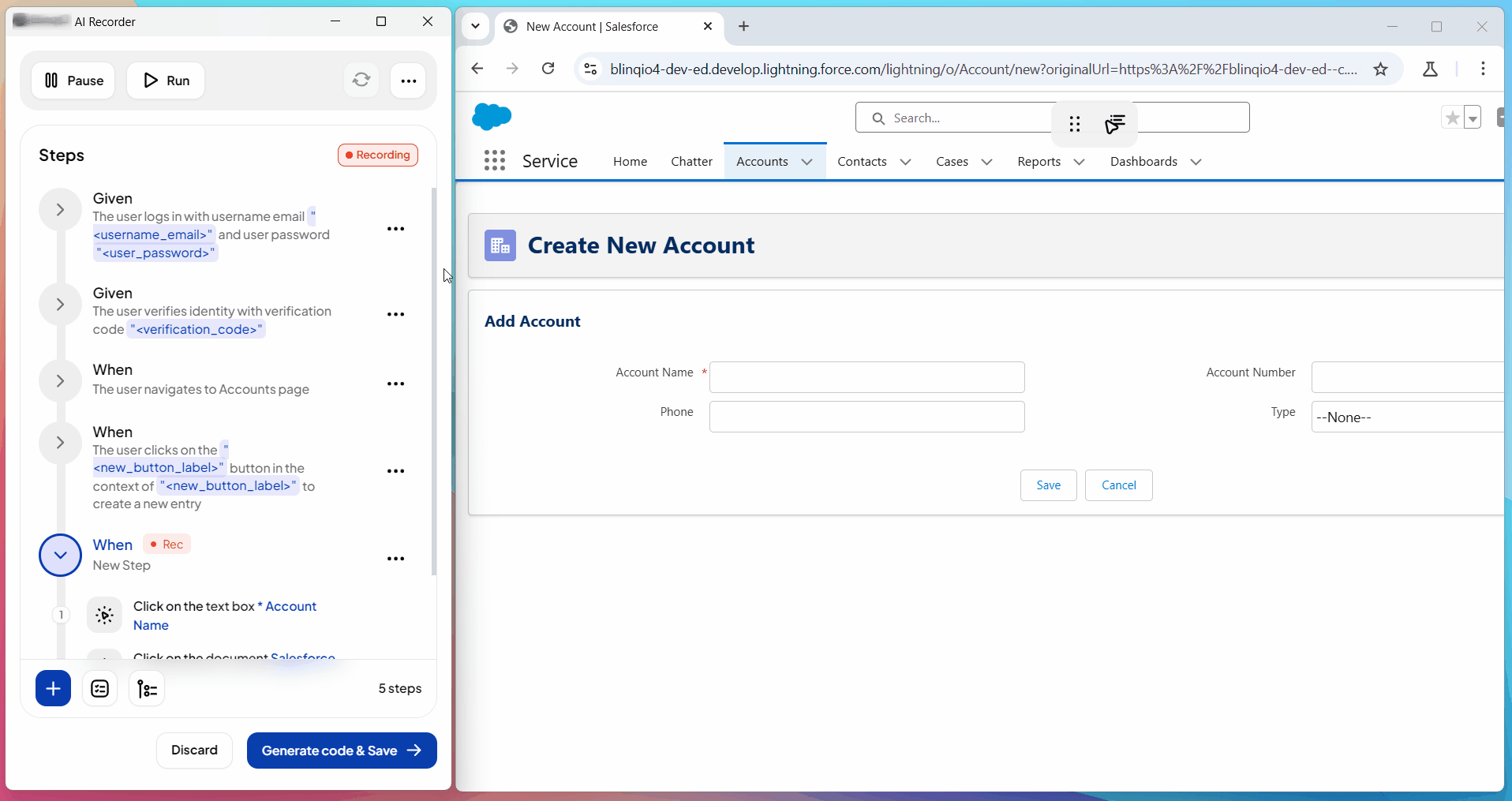This screenshot has height=801, width=1512.
Task: Click the recorder overlay drag handle dots
Action: [x=1075, y=124]
